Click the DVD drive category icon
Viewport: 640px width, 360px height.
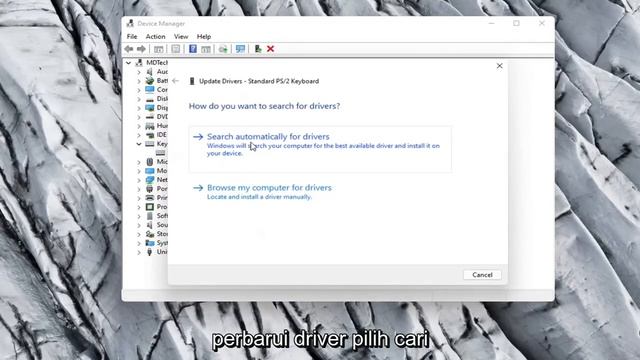pos(150,117)
